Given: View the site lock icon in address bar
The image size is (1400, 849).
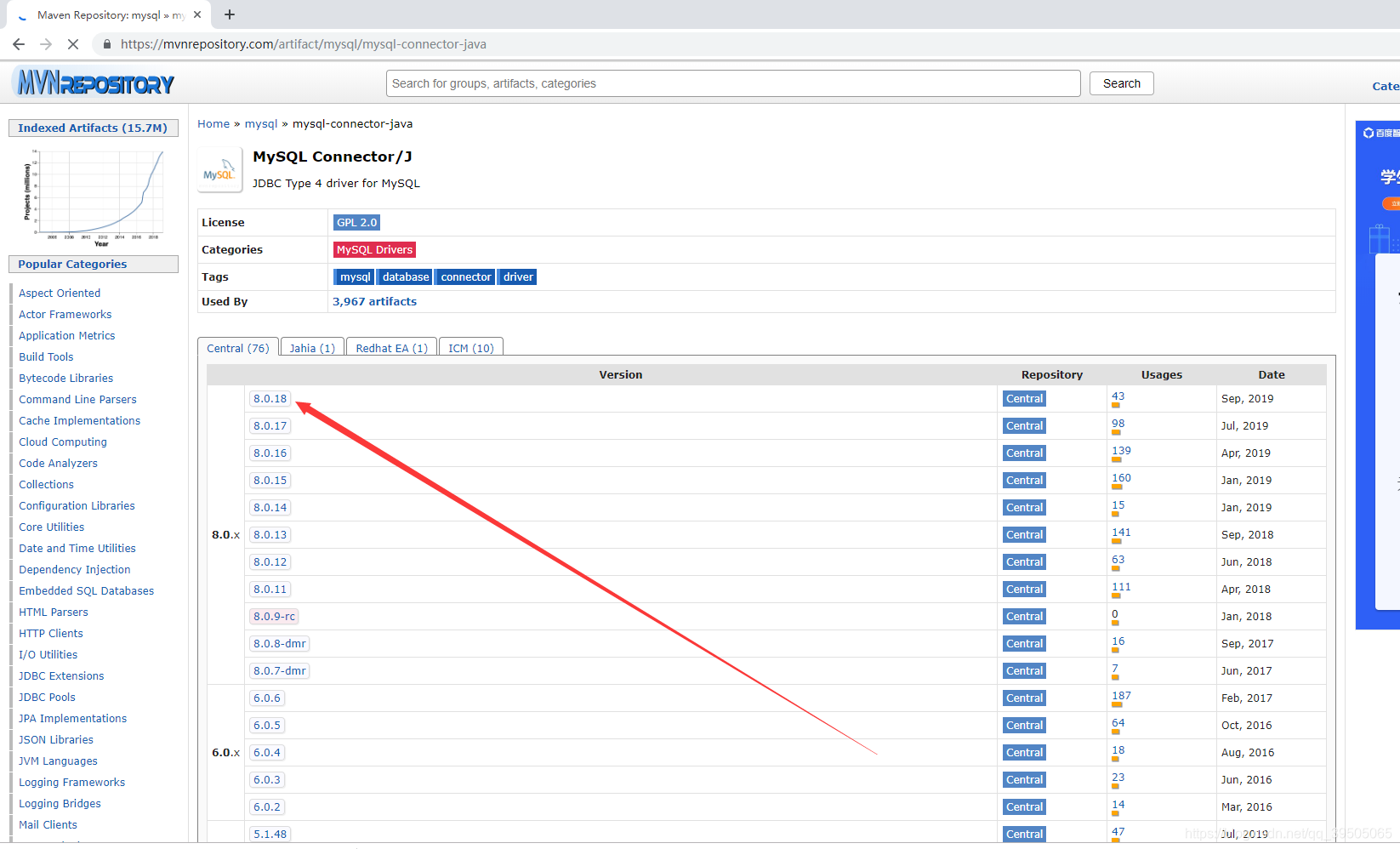Looking at the screenshot, I should click(x=107, y=44).
